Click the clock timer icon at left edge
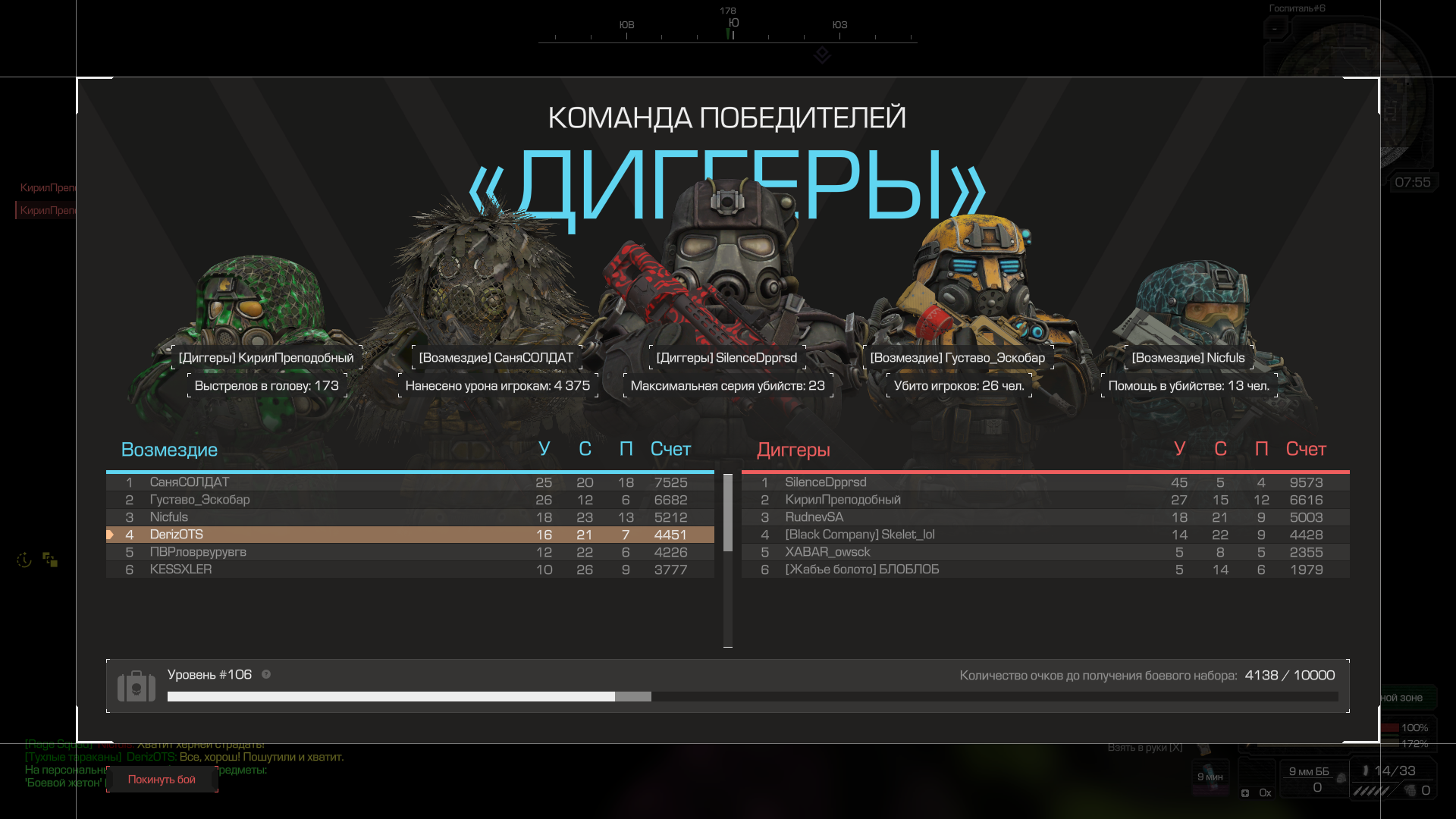Image resolution: width=1456 pixels, height=819 pixels. tap(24, 560)
